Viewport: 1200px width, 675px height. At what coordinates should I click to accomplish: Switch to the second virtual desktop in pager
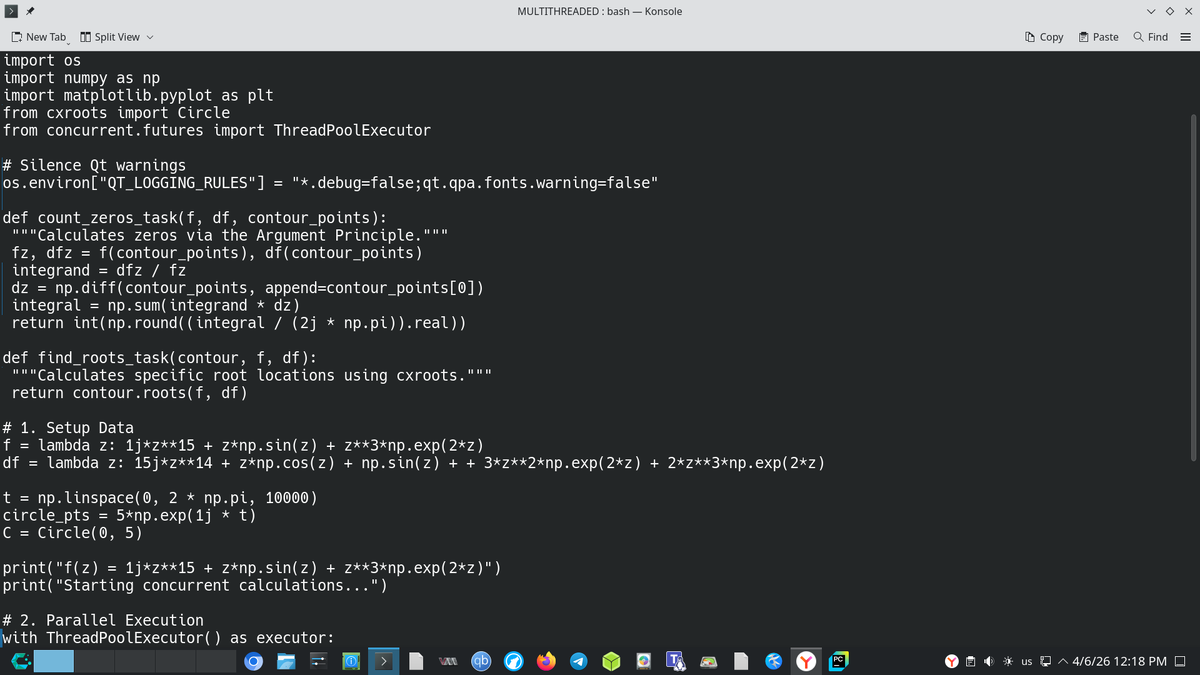[94, 661]
